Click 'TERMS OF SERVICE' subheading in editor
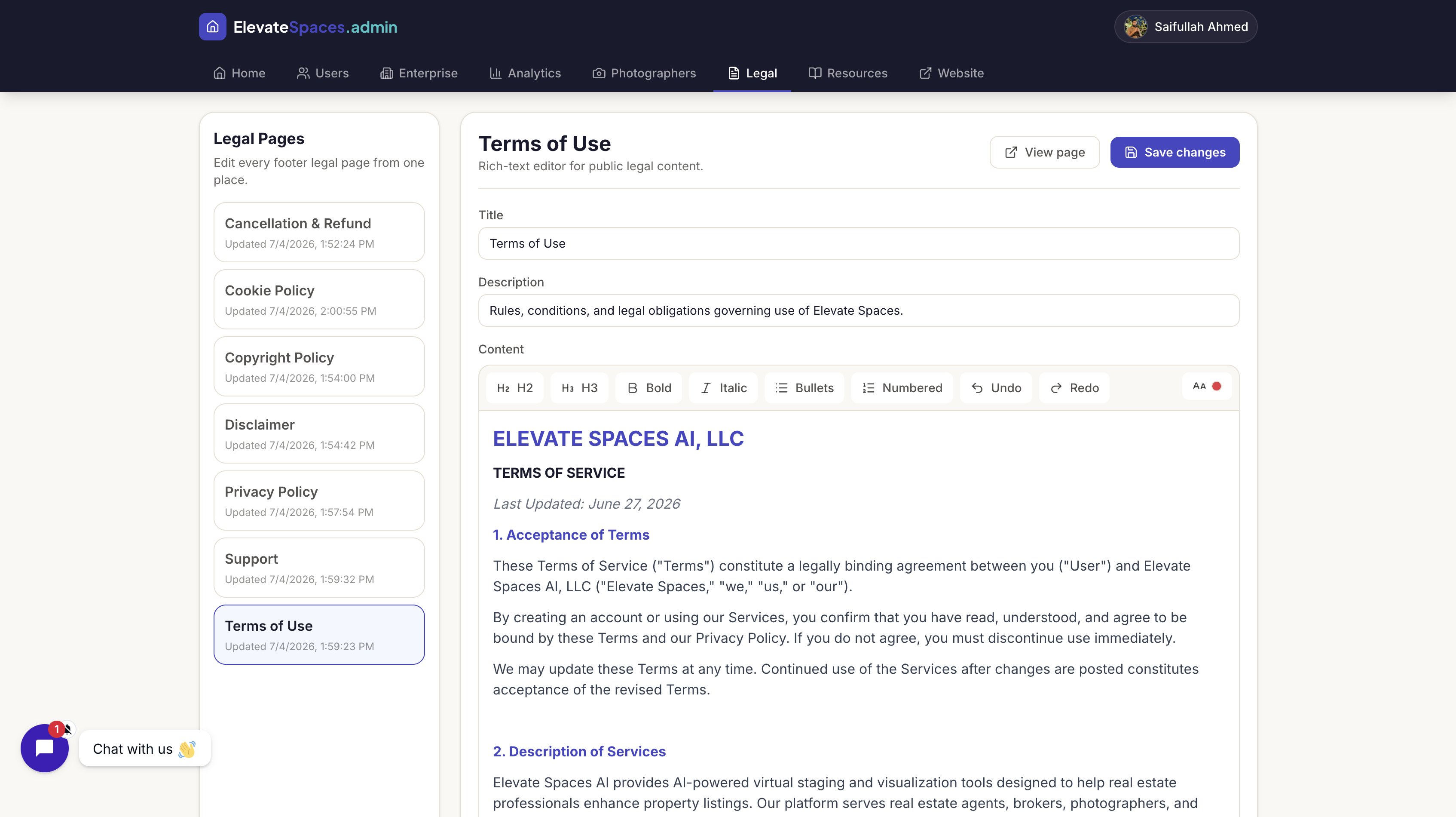This screenshot has width=1456, height=817. coord(559,473)
